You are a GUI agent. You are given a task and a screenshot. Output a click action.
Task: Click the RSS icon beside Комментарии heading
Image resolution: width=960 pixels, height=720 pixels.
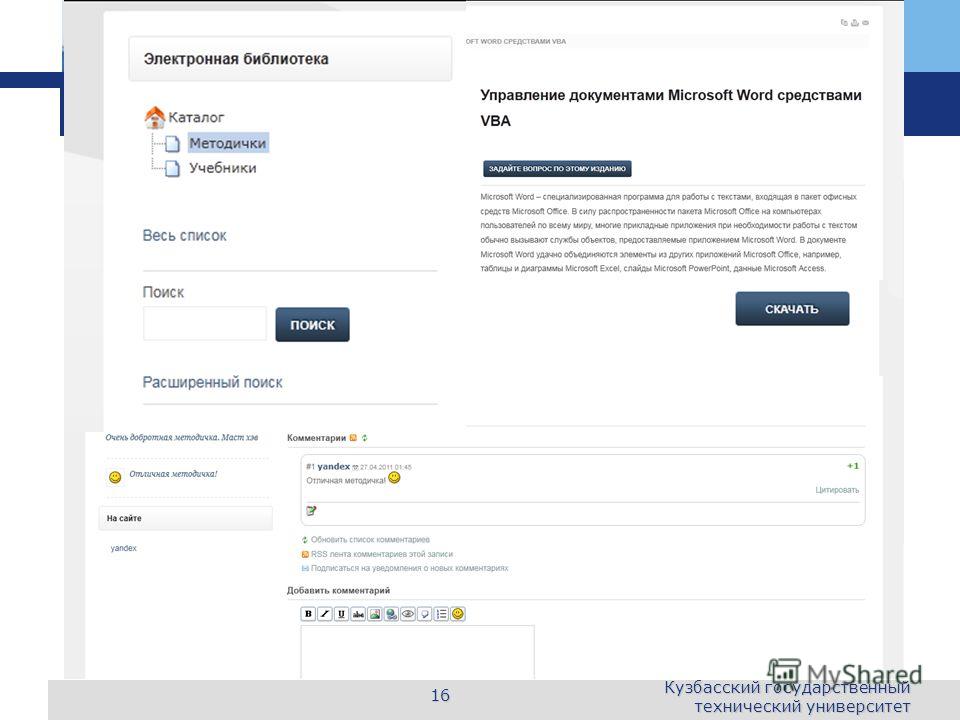[353, 438]
